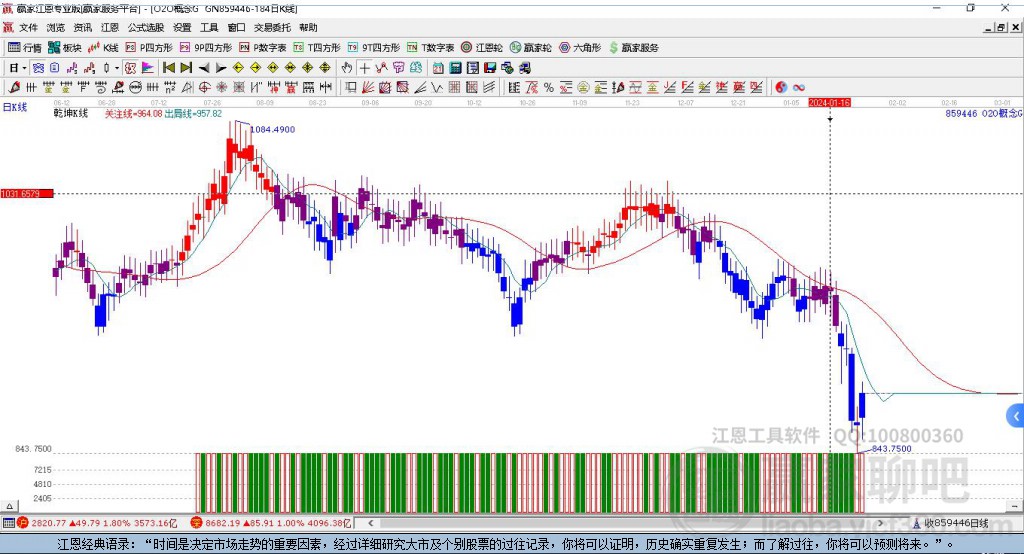This screenshot has width=1024, height=554.
Task: Click the 行情 quotes button
Action: pyautogui.click(x=25, y=47)
